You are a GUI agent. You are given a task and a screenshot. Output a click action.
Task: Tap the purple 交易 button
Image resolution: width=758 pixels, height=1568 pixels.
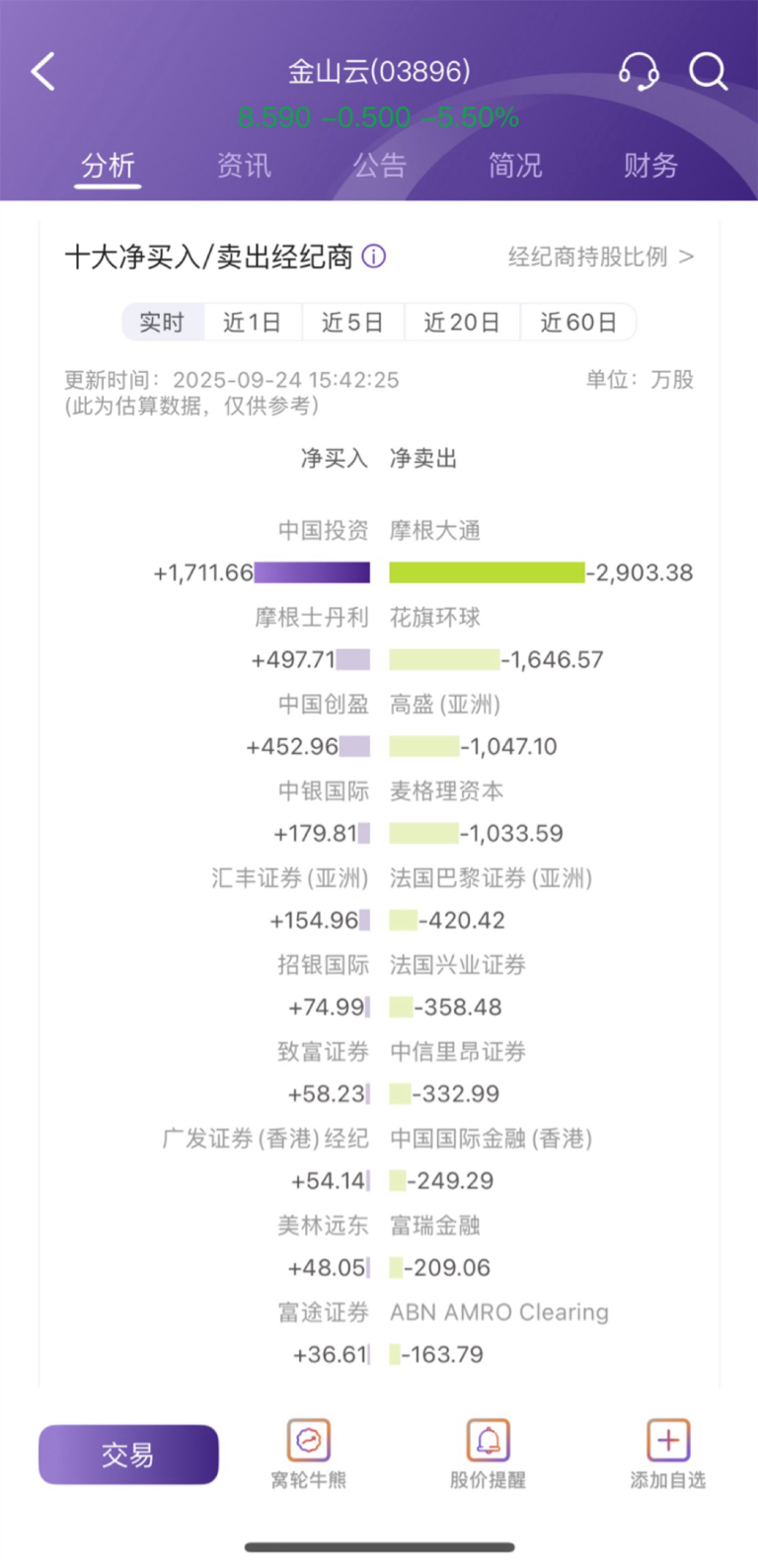[128, 1455]
